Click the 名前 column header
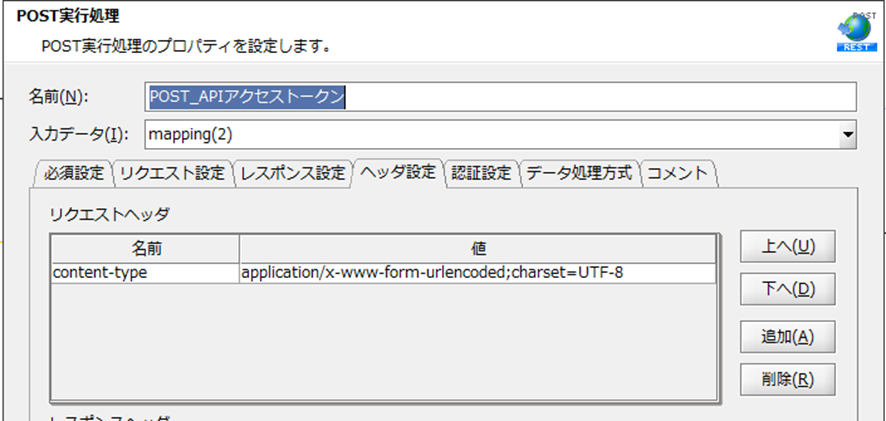The width and height of the screenshot is (886, 421). [x=145, y=249]
